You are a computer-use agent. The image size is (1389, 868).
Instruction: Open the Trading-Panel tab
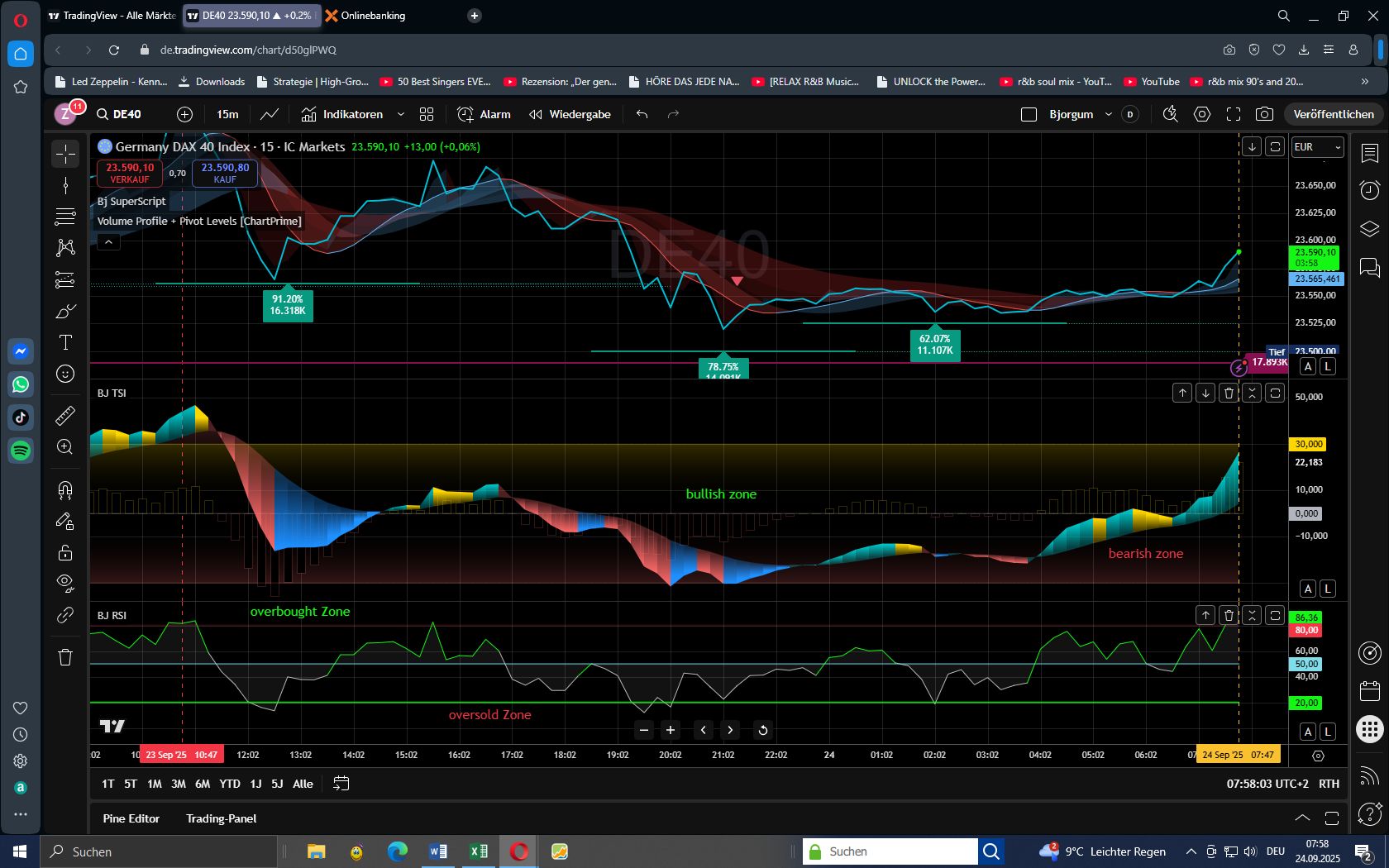tap(221, 818)
